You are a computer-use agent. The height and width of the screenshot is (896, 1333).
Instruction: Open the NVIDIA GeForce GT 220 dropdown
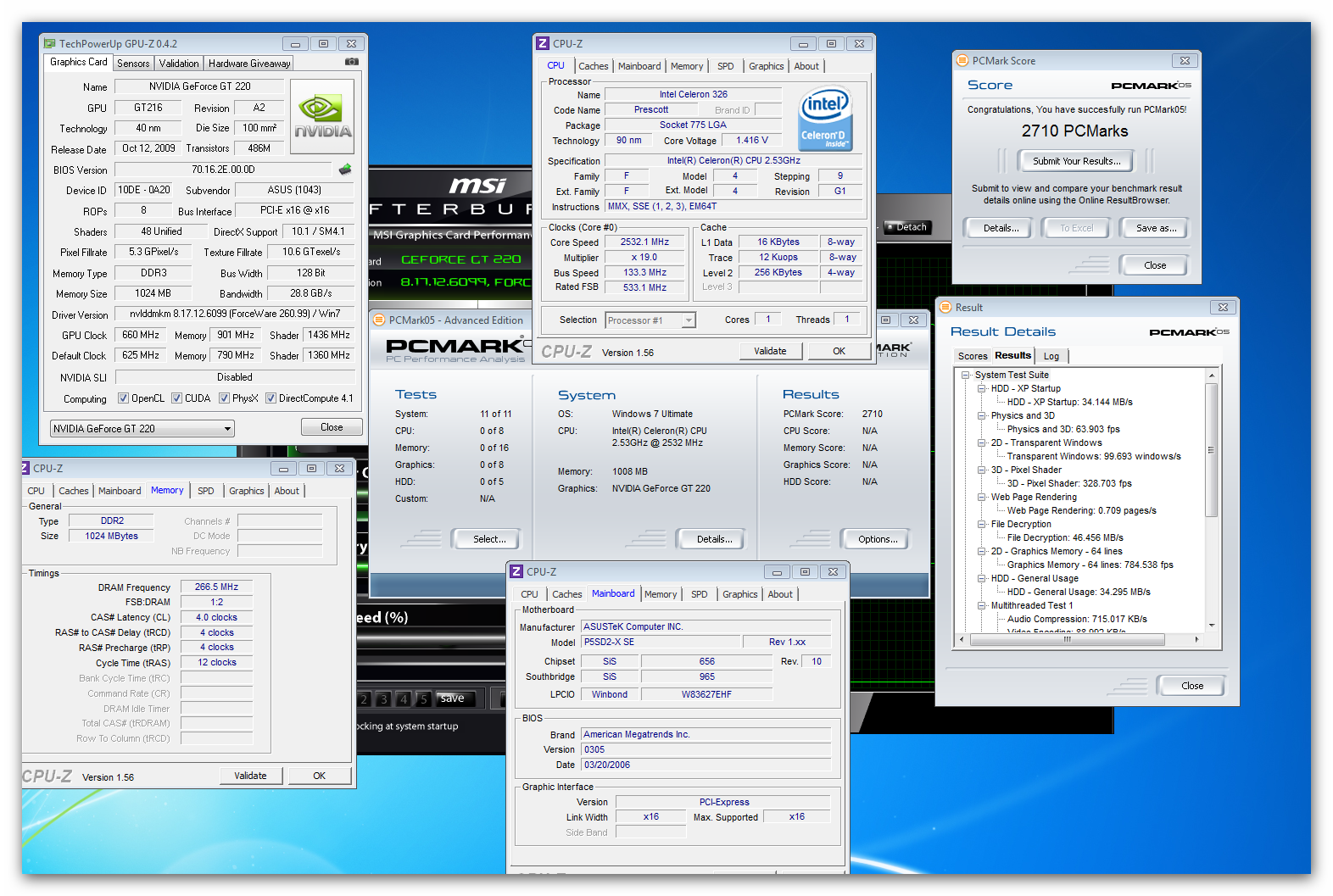[142, 429]
